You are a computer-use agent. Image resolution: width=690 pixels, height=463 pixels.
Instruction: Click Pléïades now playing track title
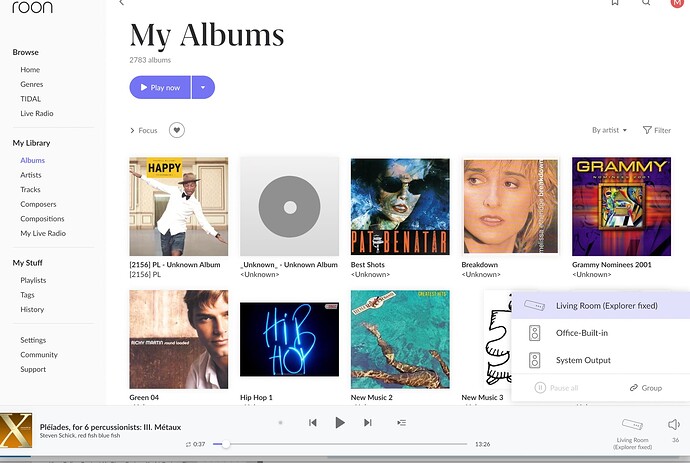point(110,427)
